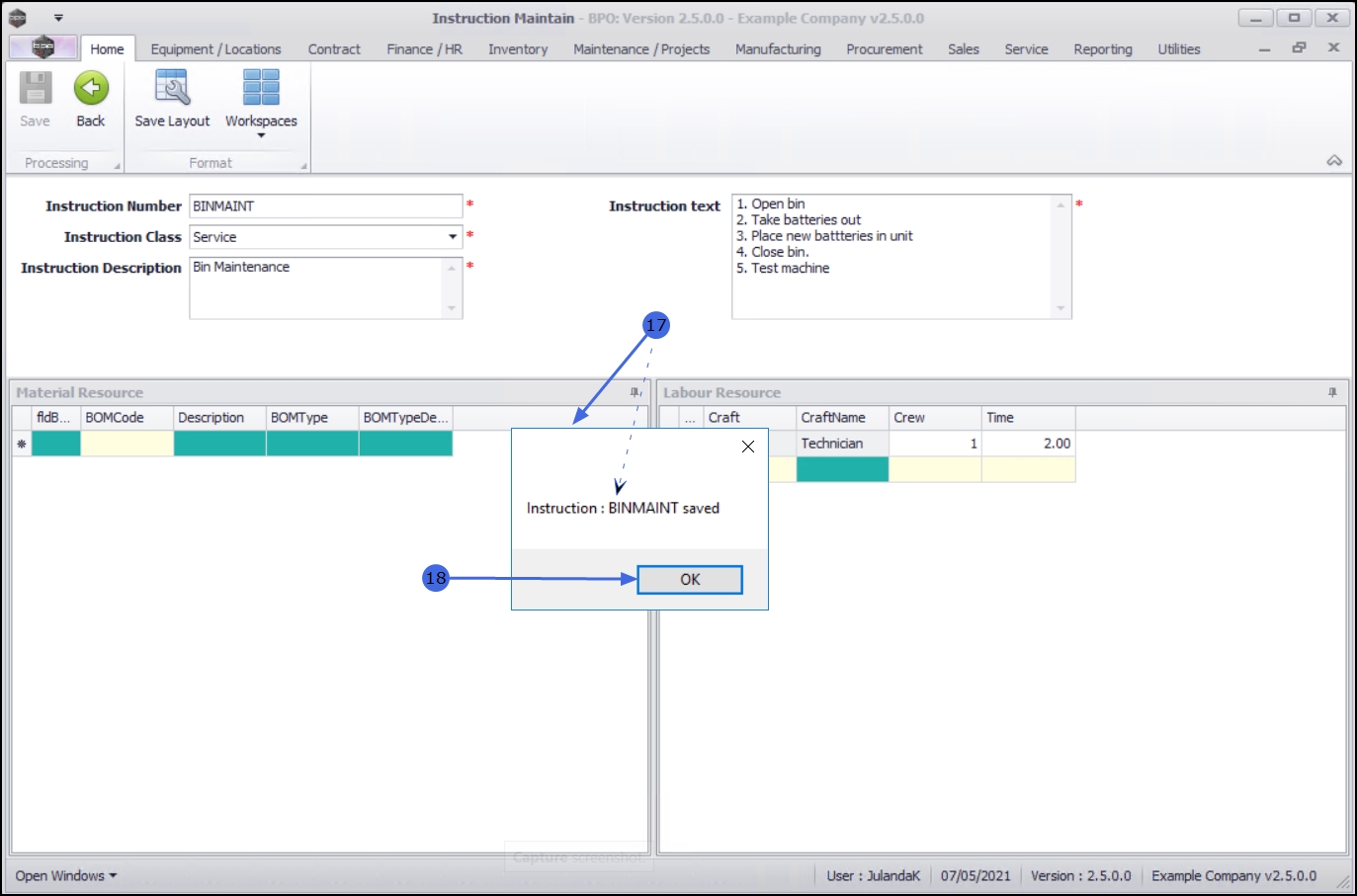
Task: Sort by the Description column header
Action: point(219,418)
